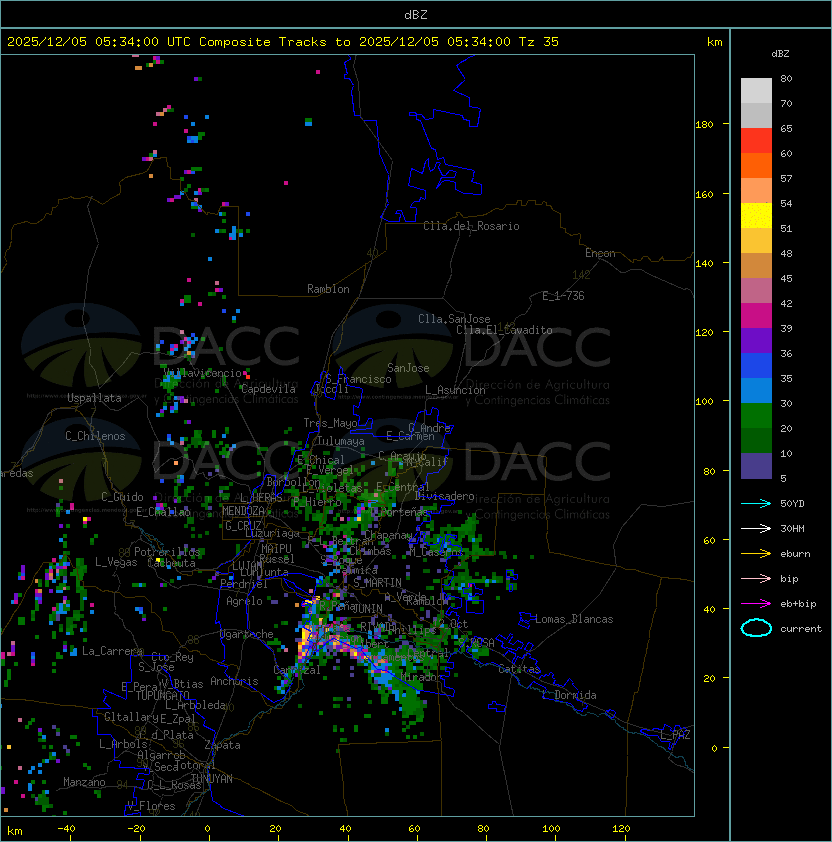
Task: Click the 'Tres_Mayo' place label
Action: click(330, 423)
